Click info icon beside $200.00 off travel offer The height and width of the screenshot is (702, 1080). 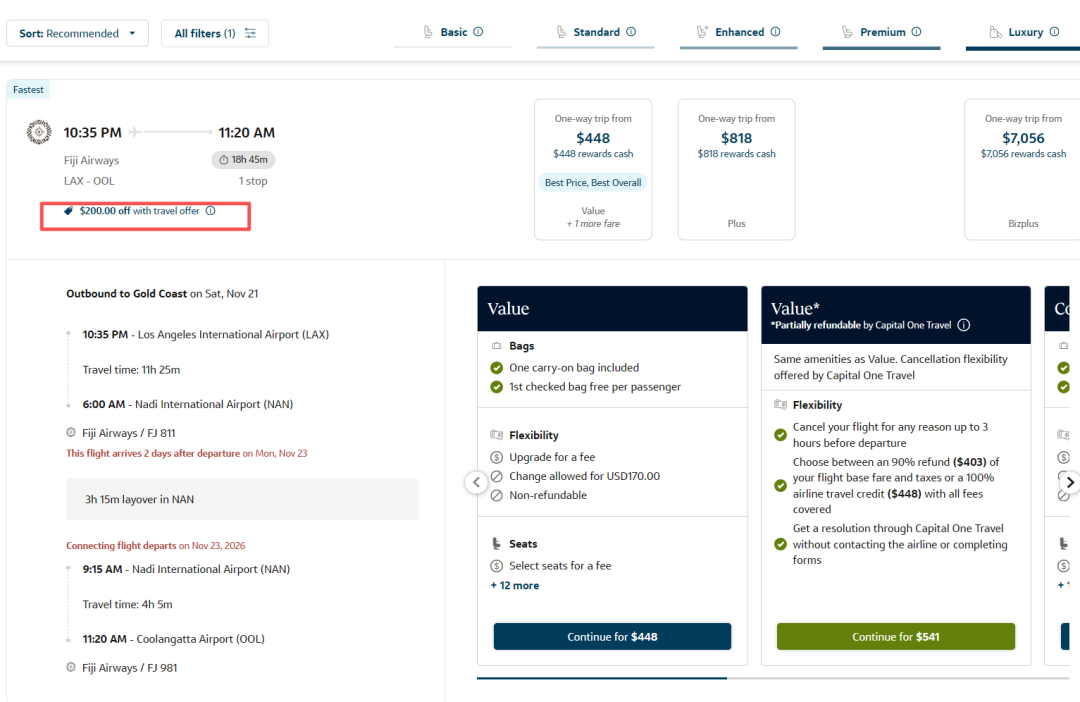click(211, 211)
